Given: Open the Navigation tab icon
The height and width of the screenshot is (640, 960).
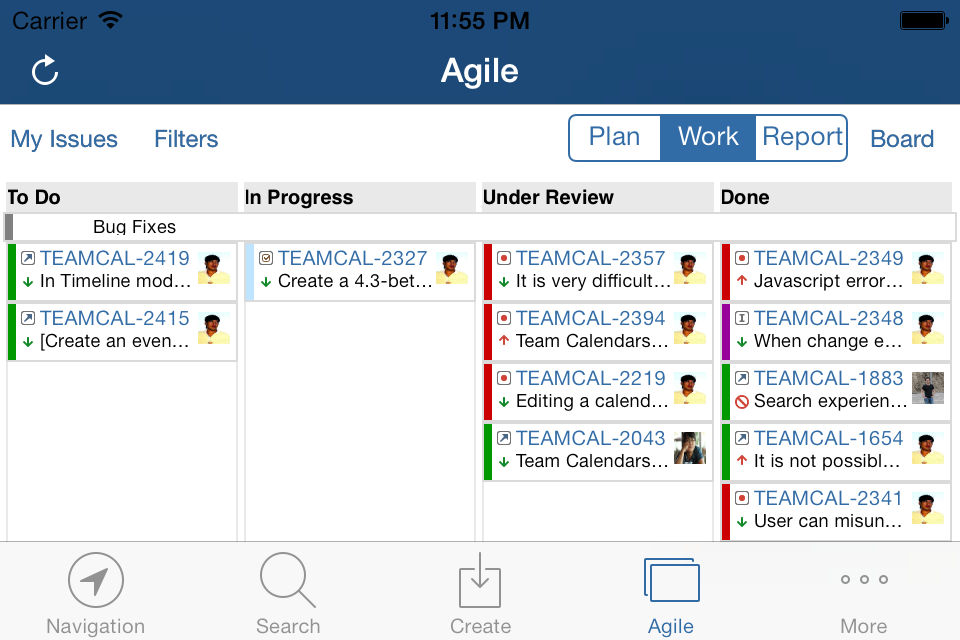Looking at the screenshot, I should 96,580.
